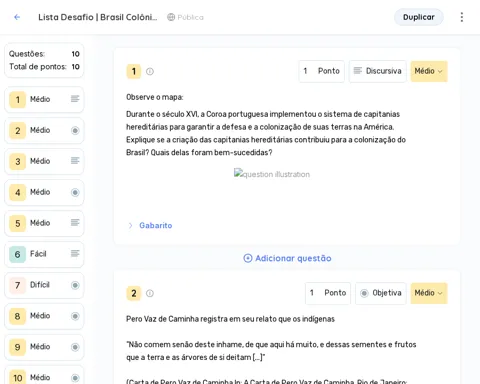
Task: Select question 2 Médio in sidebar
Action: [44, 130]
